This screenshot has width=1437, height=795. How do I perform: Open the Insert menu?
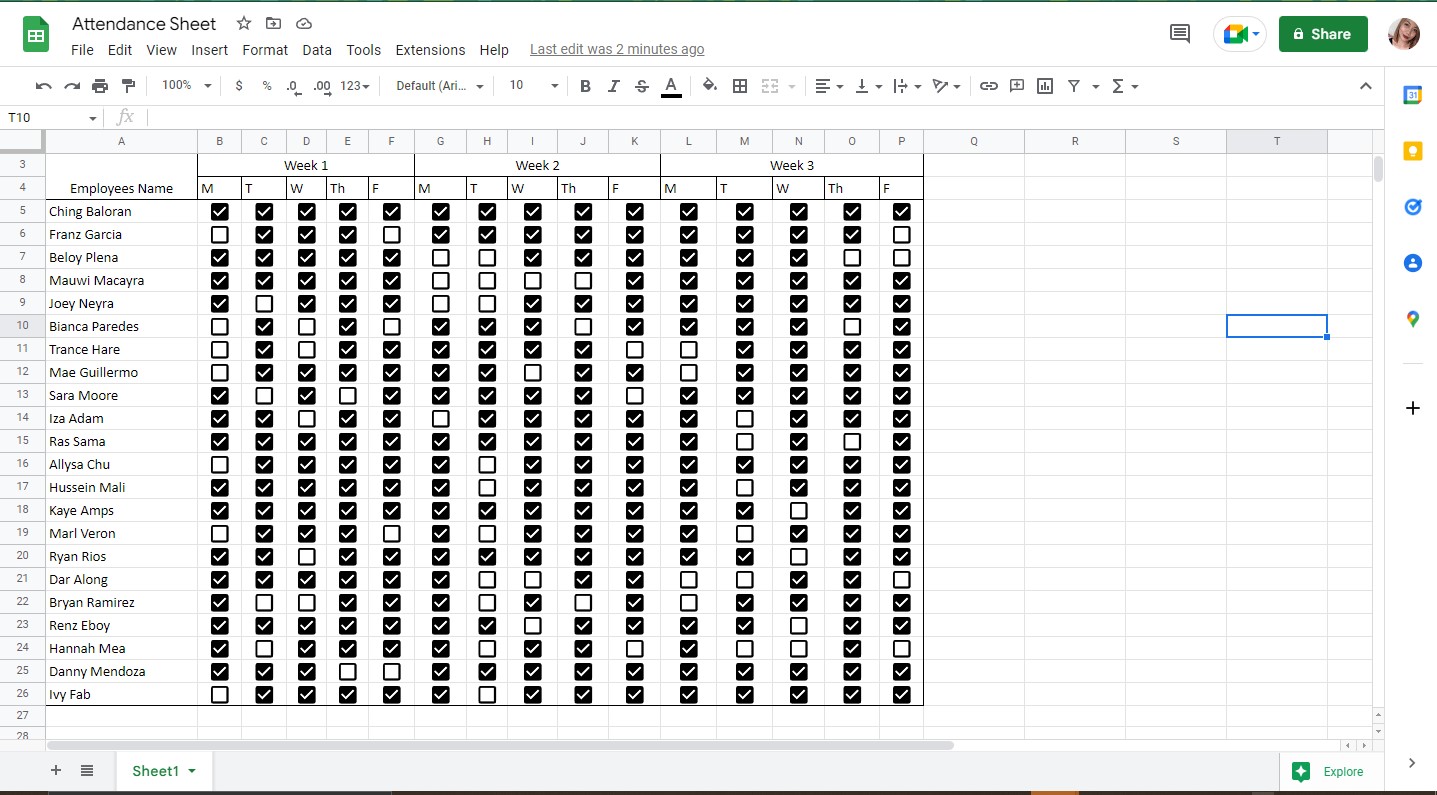point(210,50)
